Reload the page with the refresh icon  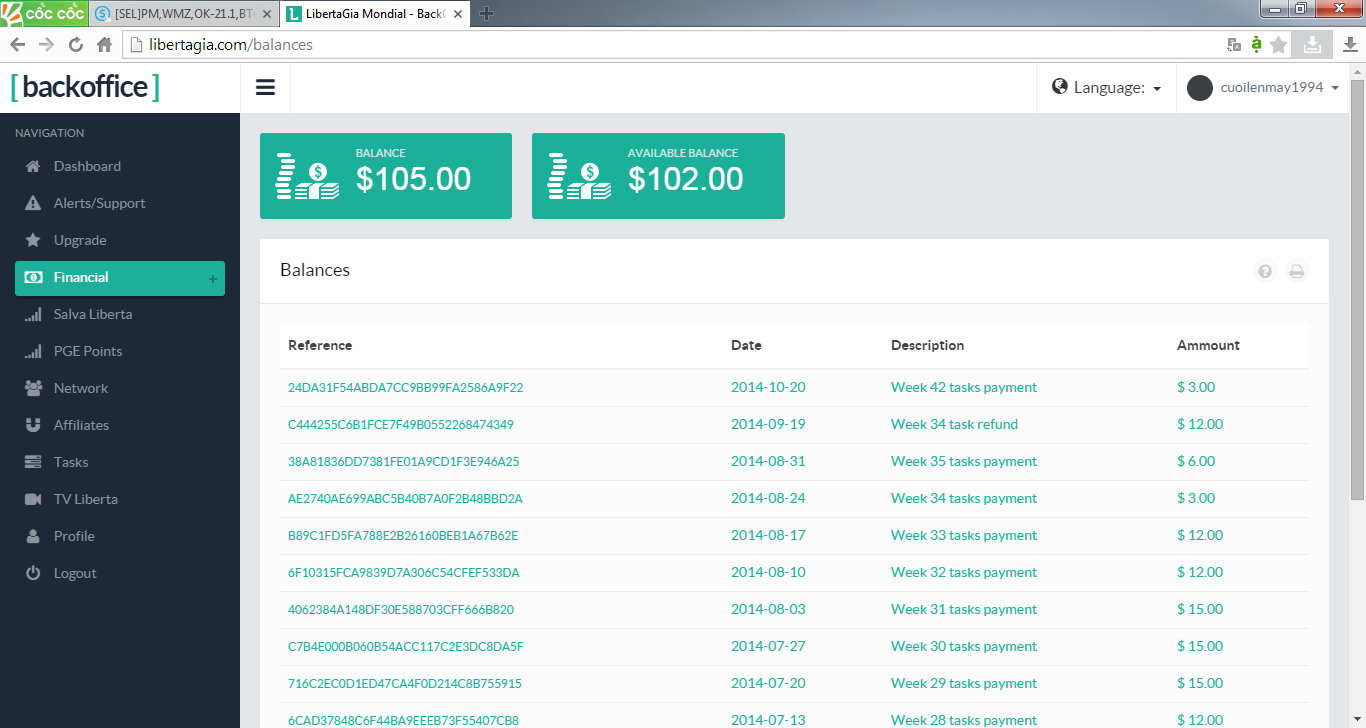coord(75,45)
